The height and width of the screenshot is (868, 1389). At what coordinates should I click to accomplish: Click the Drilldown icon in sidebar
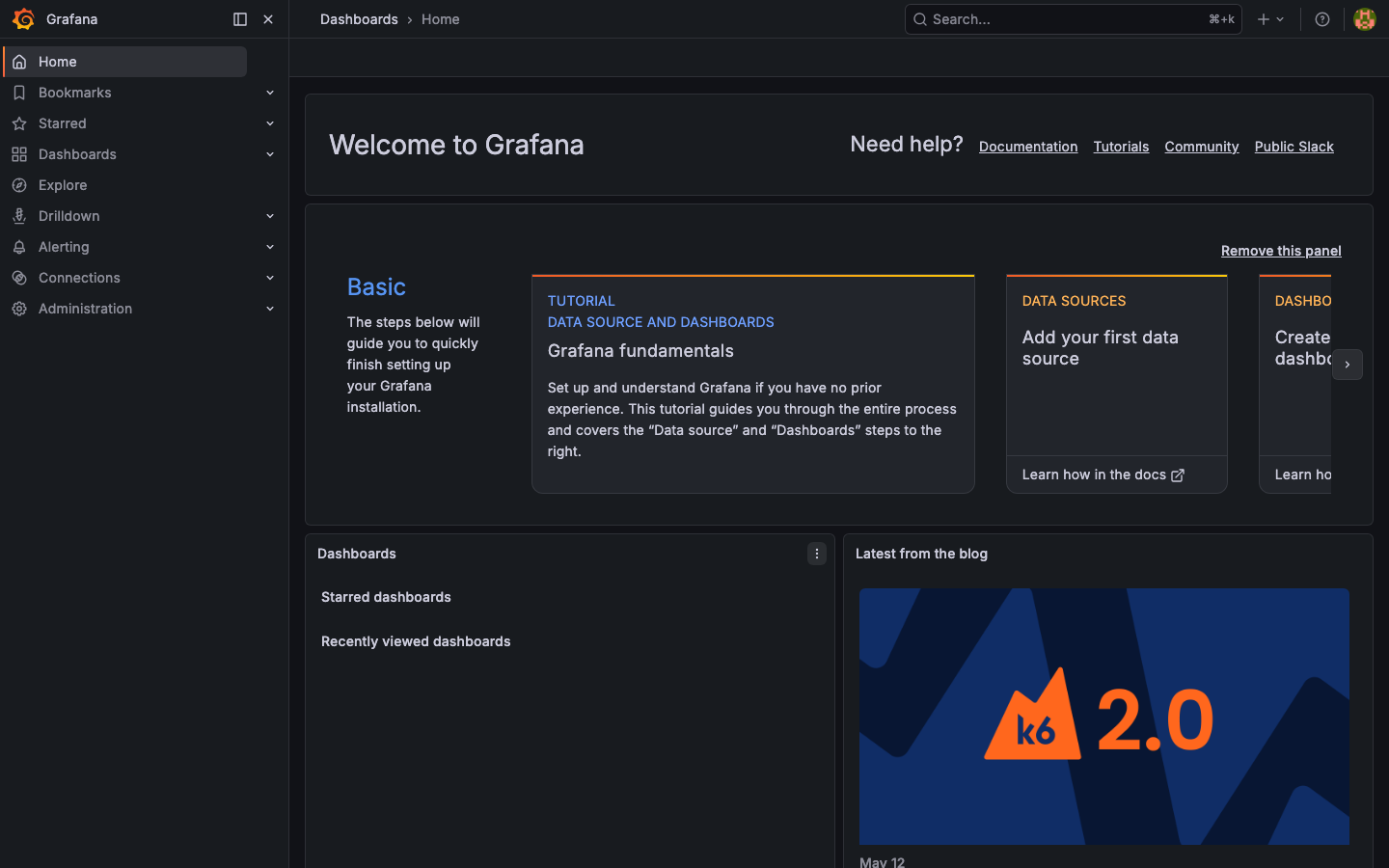point(19,216)
